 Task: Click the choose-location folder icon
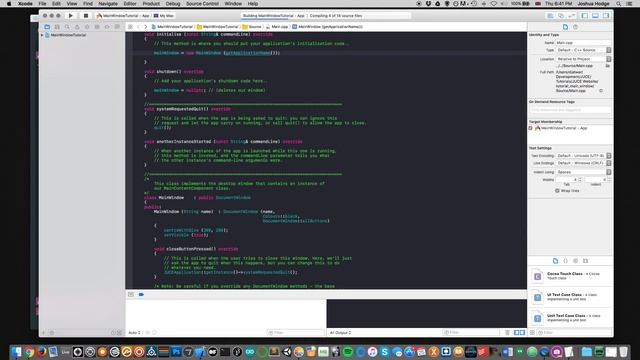coord(607,66)
